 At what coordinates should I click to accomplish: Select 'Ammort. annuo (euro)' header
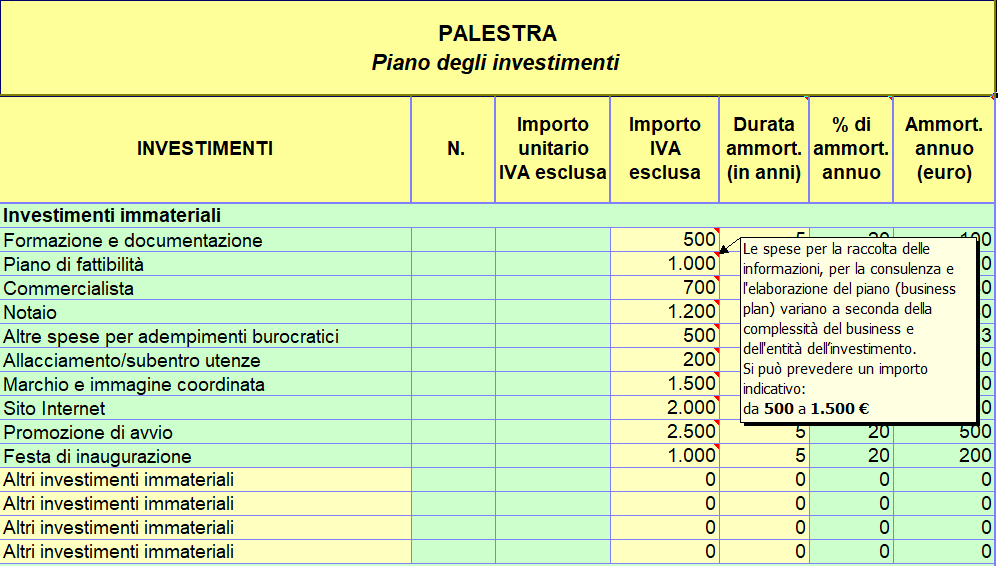(944, 149)
